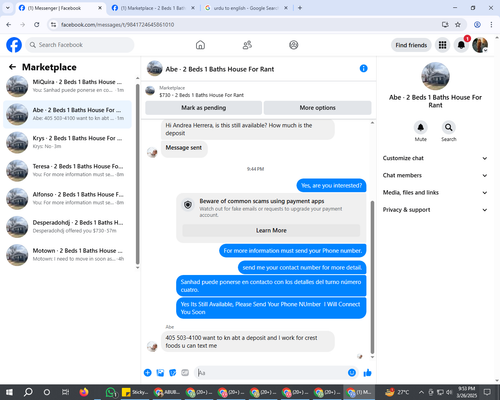Screen dimensions: 500x400
Task: Open the Windows Start menu
Action: 9,392
